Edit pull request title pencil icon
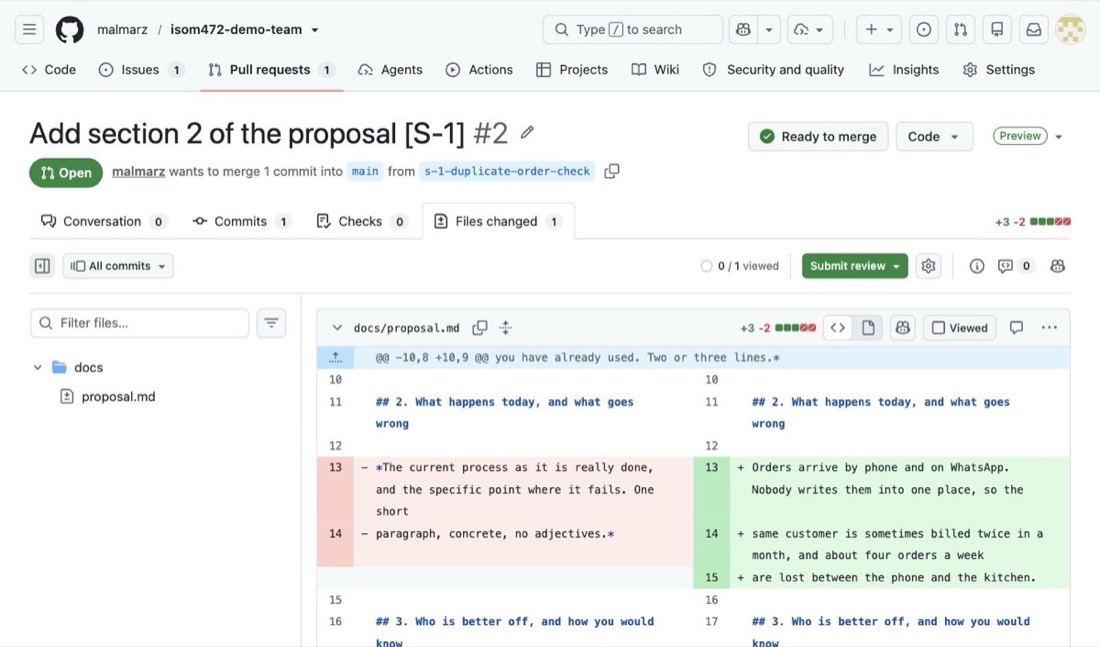Screen dimensions: 1100x647 (527, 133)
